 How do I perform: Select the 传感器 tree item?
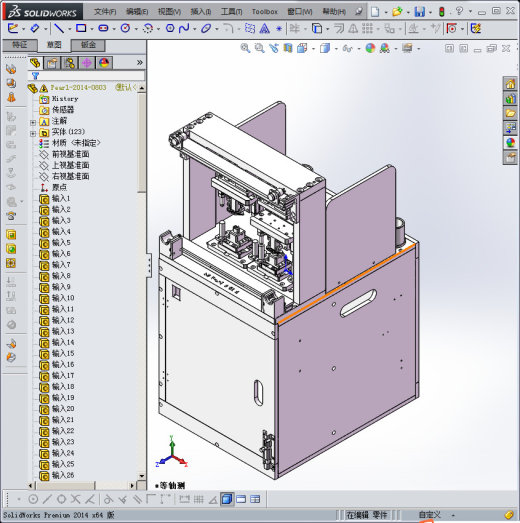tap(63, 110)
